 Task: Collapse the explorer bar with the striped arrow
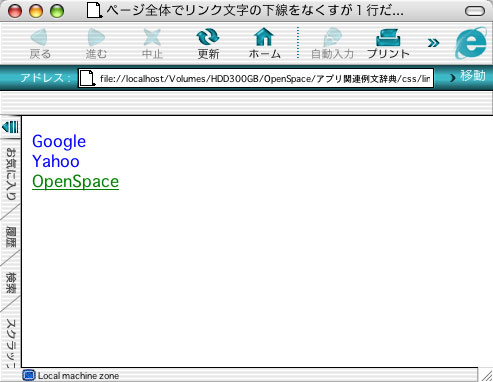coord(10,127)
